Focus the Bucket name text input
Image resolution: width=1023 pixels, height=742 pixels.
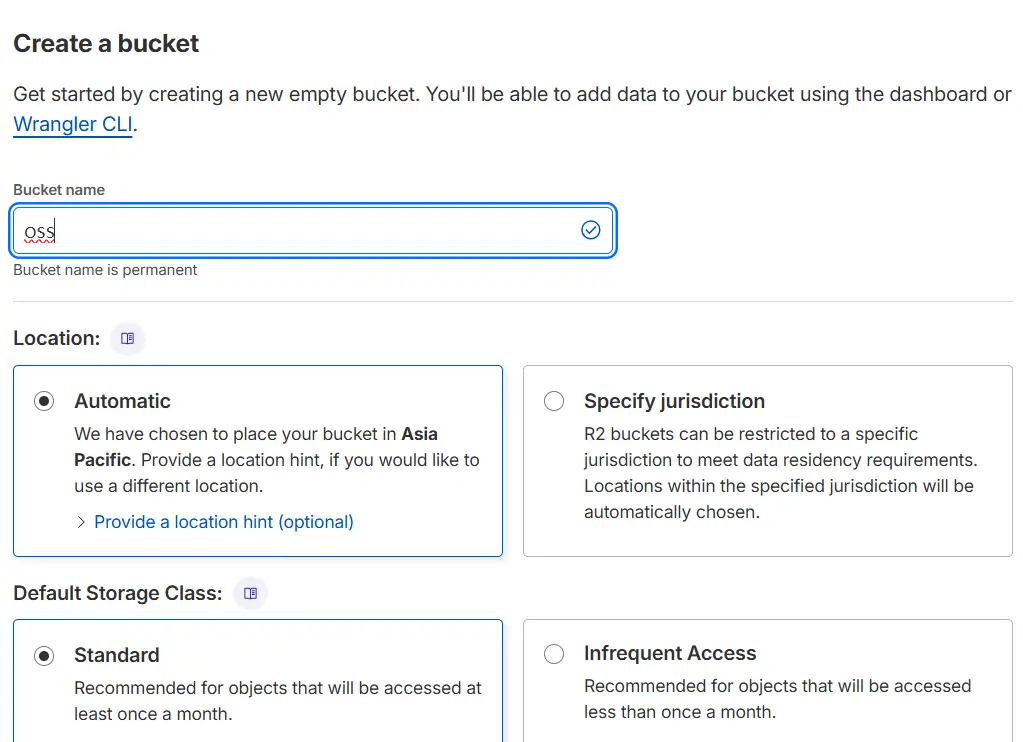(x=300, y=231)
